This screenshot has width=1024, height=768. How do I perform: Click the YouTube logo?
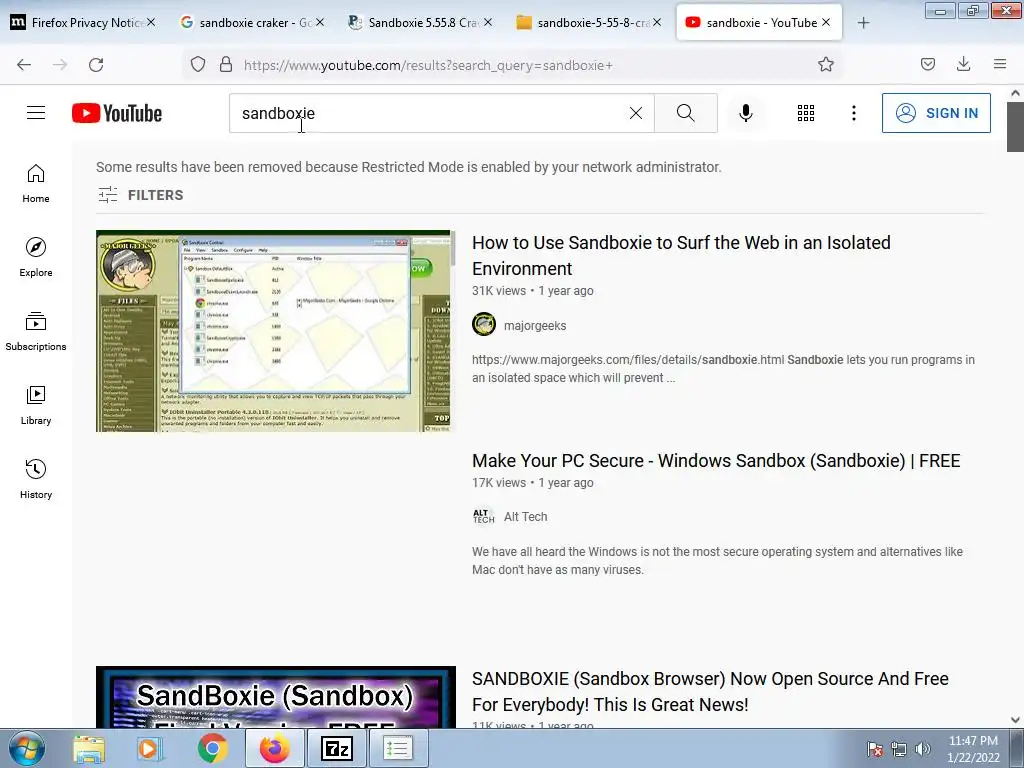coord(117,113)
